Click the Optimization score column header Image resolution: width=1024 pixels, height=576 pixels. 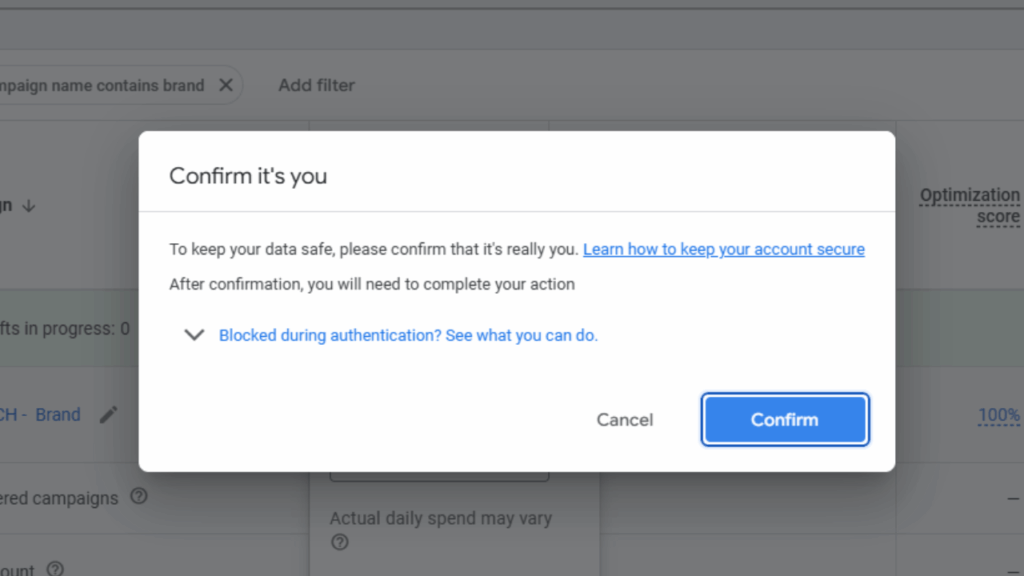click(969, 206)
